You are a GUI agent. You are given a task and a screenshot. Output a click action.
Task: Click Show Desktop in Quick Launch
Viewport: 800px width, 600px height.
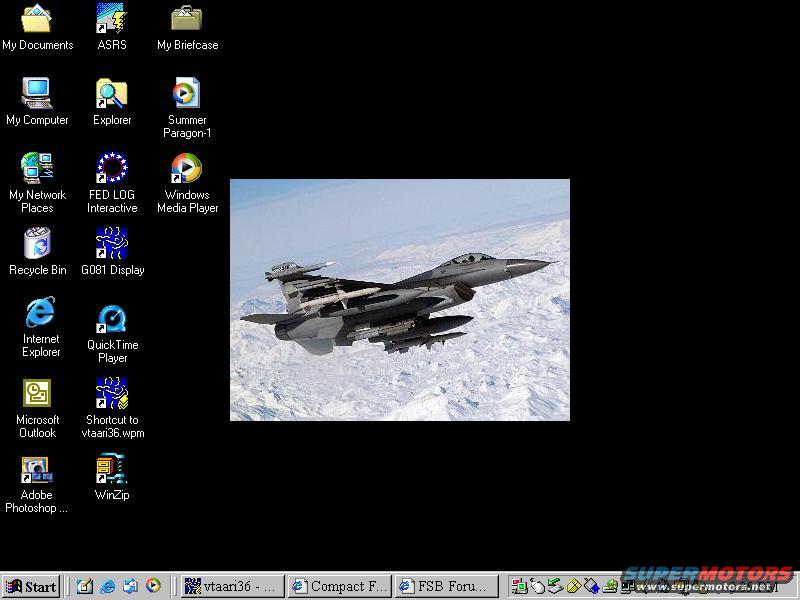click(86, 587)
